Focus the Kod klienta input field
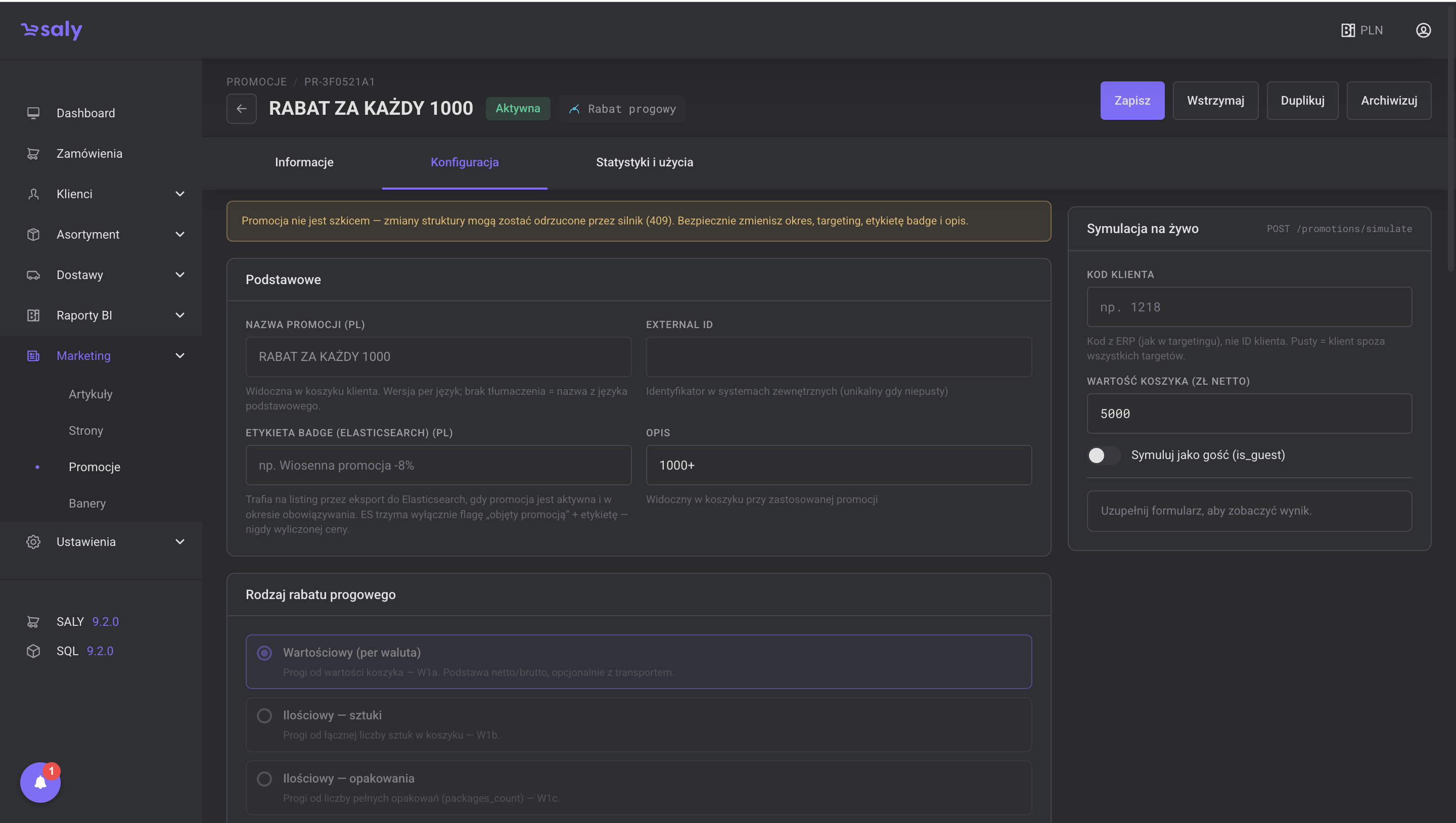The width and height of the screenshot is (1456, 823). point(1249,307)
